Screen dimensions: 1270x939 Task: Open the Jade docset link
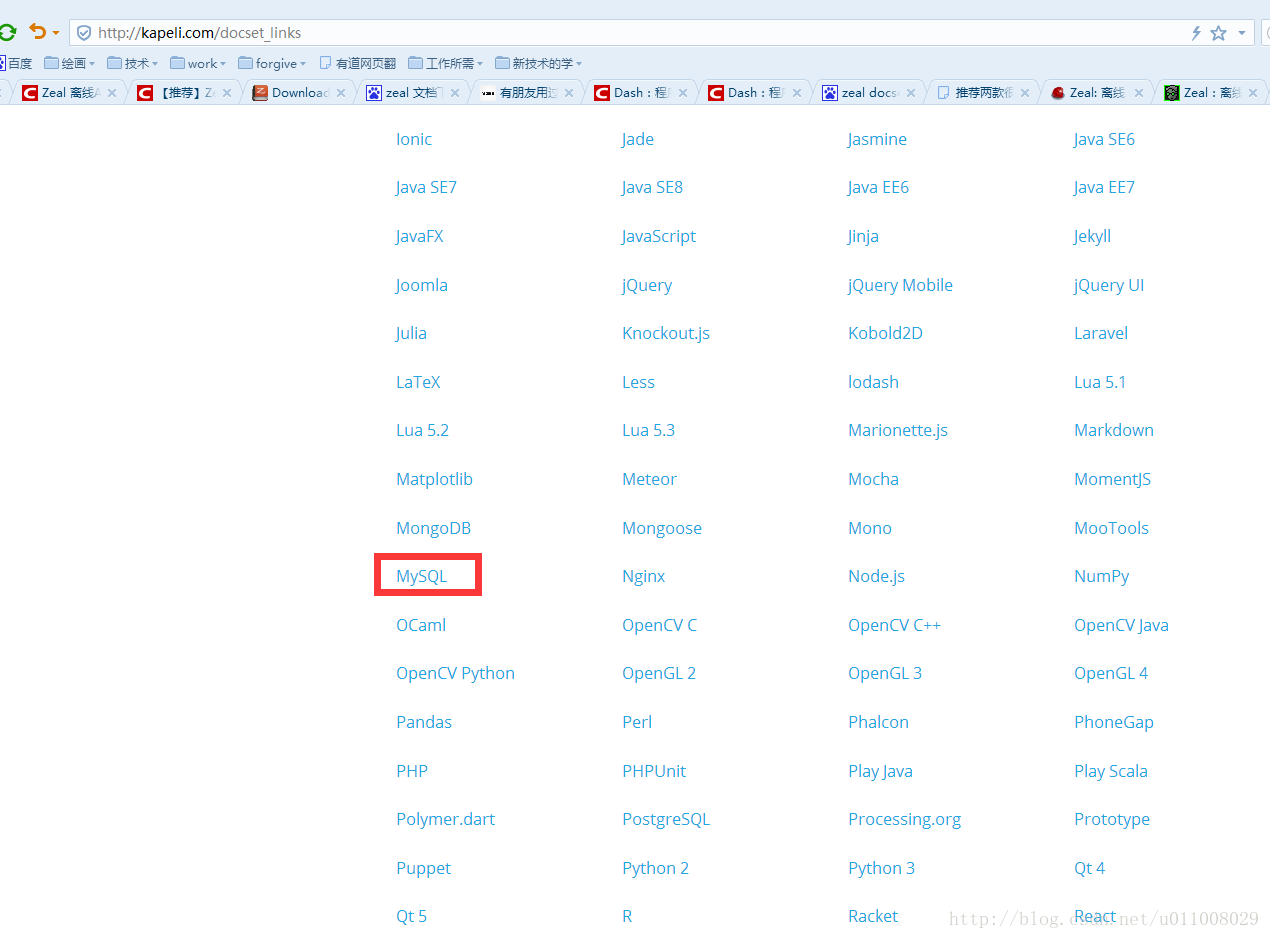click(638, 139)
